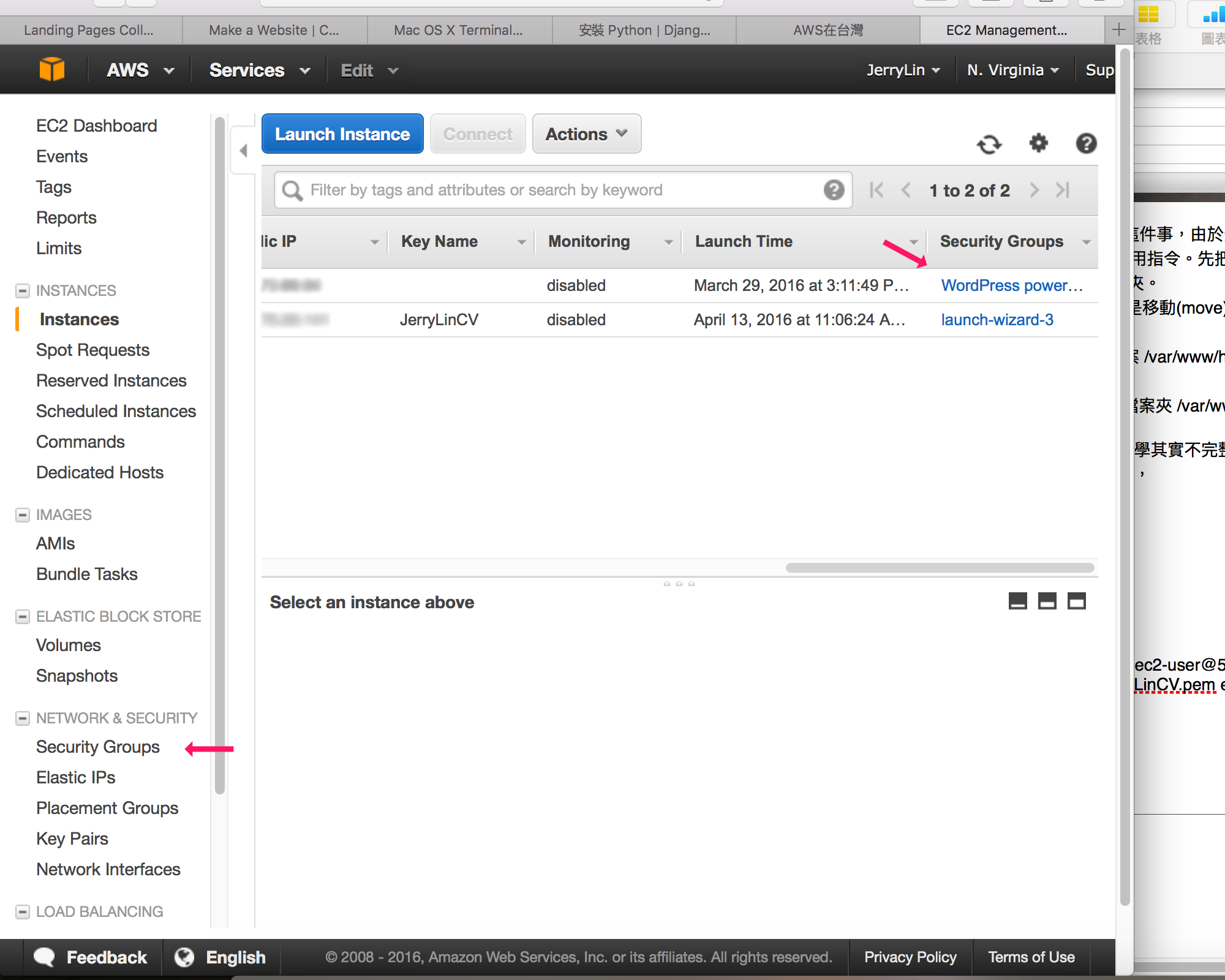Screen dimensions: 1225x980
Task: Click the Launch Time column header
Action: tap(744, 241)
